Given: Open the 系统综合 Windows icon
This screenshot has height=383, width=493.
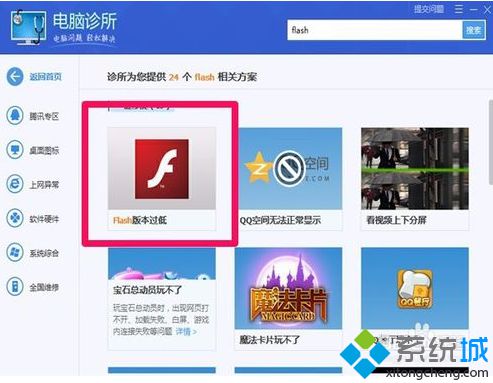Looking at the screenshot, I should coord(15,253).
